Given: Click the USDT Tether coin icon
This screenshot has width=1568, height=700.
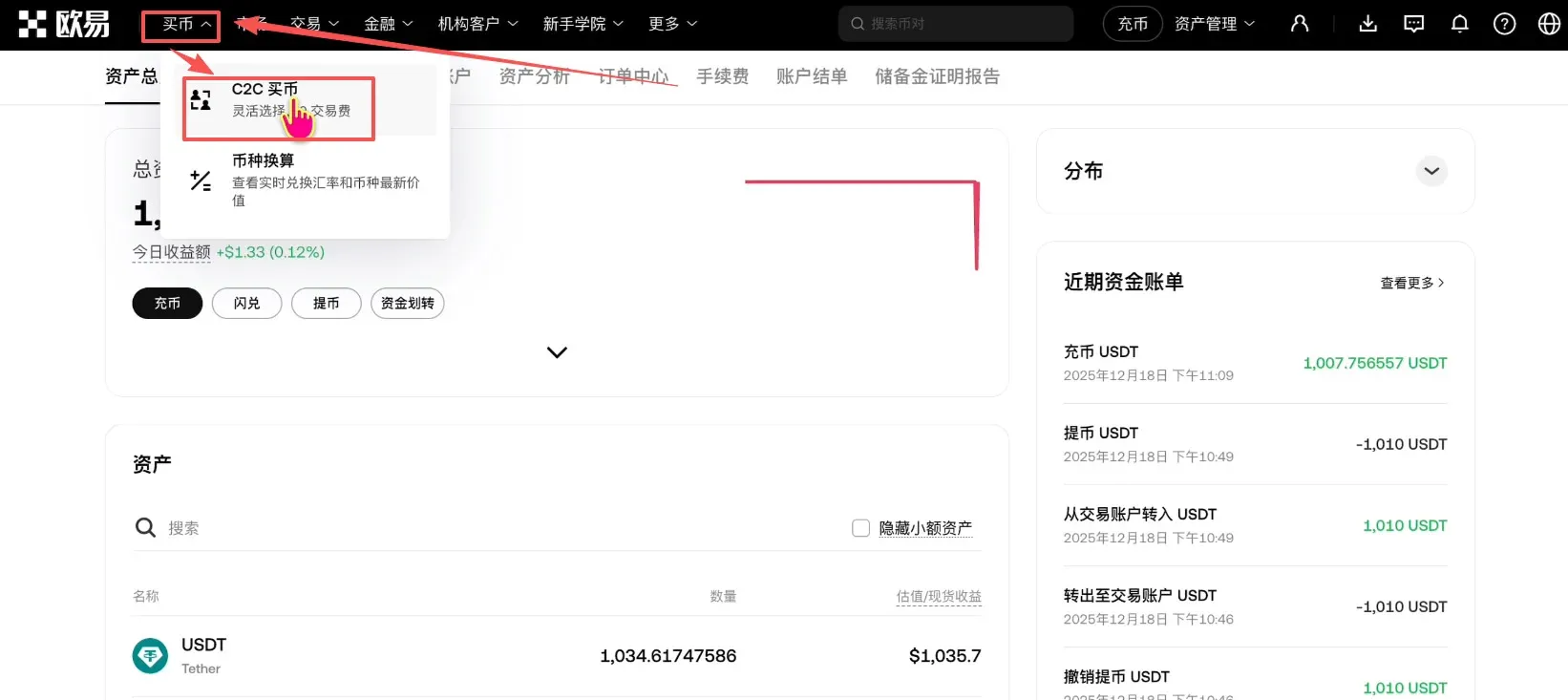Looking at the screenshot, I should click(x=150, y=656).
